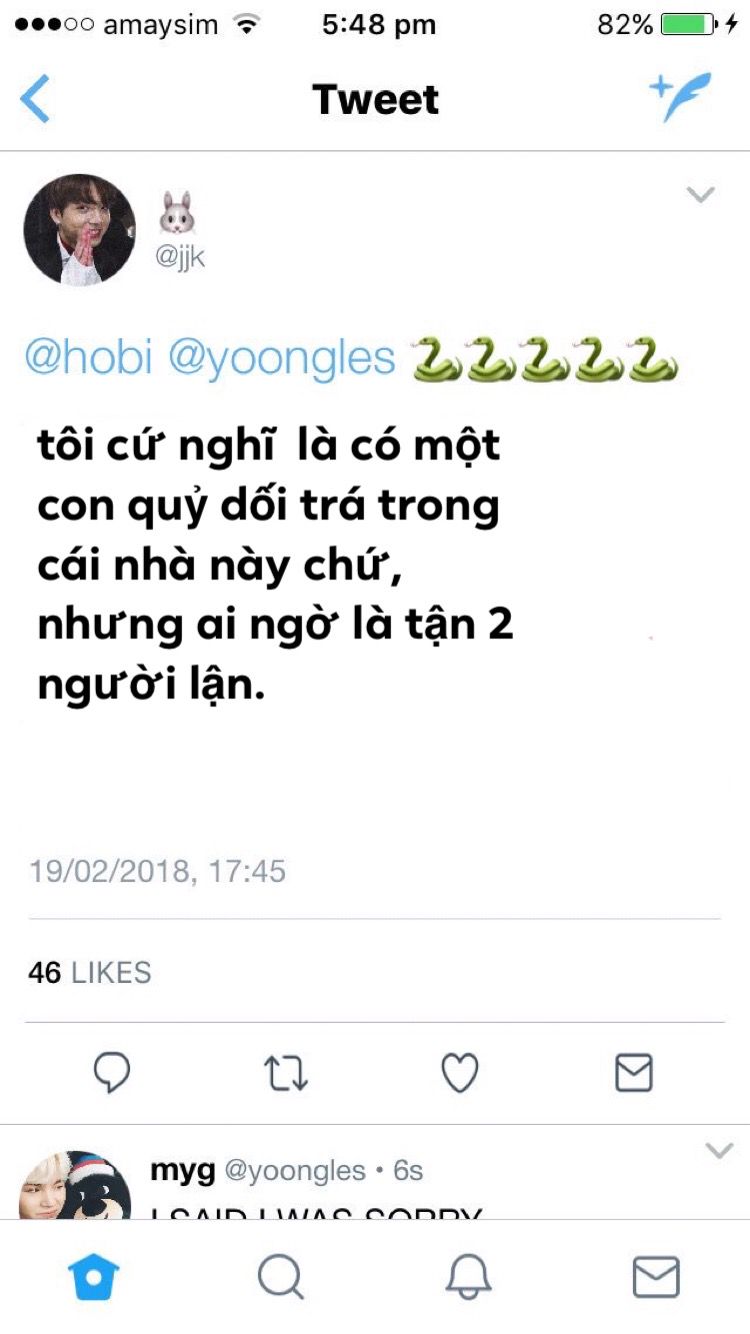Tap the @jjk username handle
This screenshot has height=1334, width=750.
pyautogui.click(x=180, y=257)
